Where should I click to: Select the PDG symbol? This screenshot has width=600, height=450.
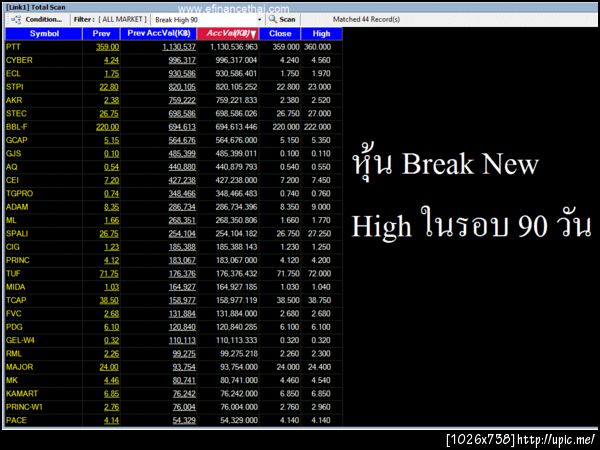tap(14, 327)
